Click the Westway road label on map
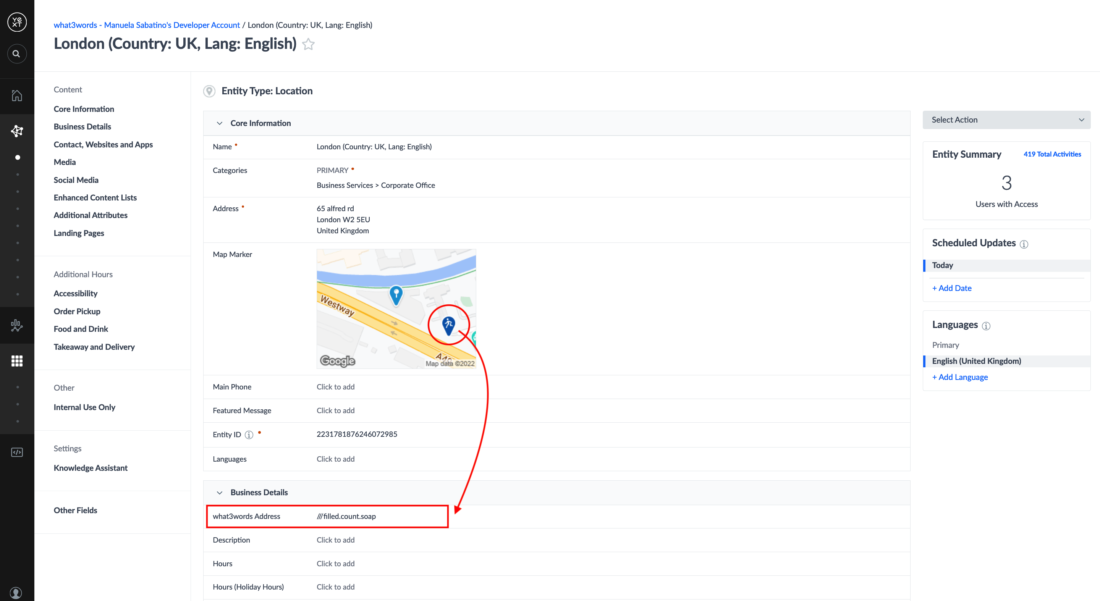Screen dimensions: 1100x601 coord(337,305)
